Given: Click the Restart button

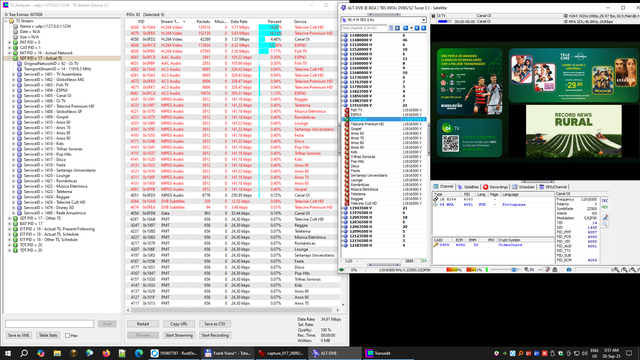Looking at the screenshot, I should pyautogui.click(x=143, y=324).
